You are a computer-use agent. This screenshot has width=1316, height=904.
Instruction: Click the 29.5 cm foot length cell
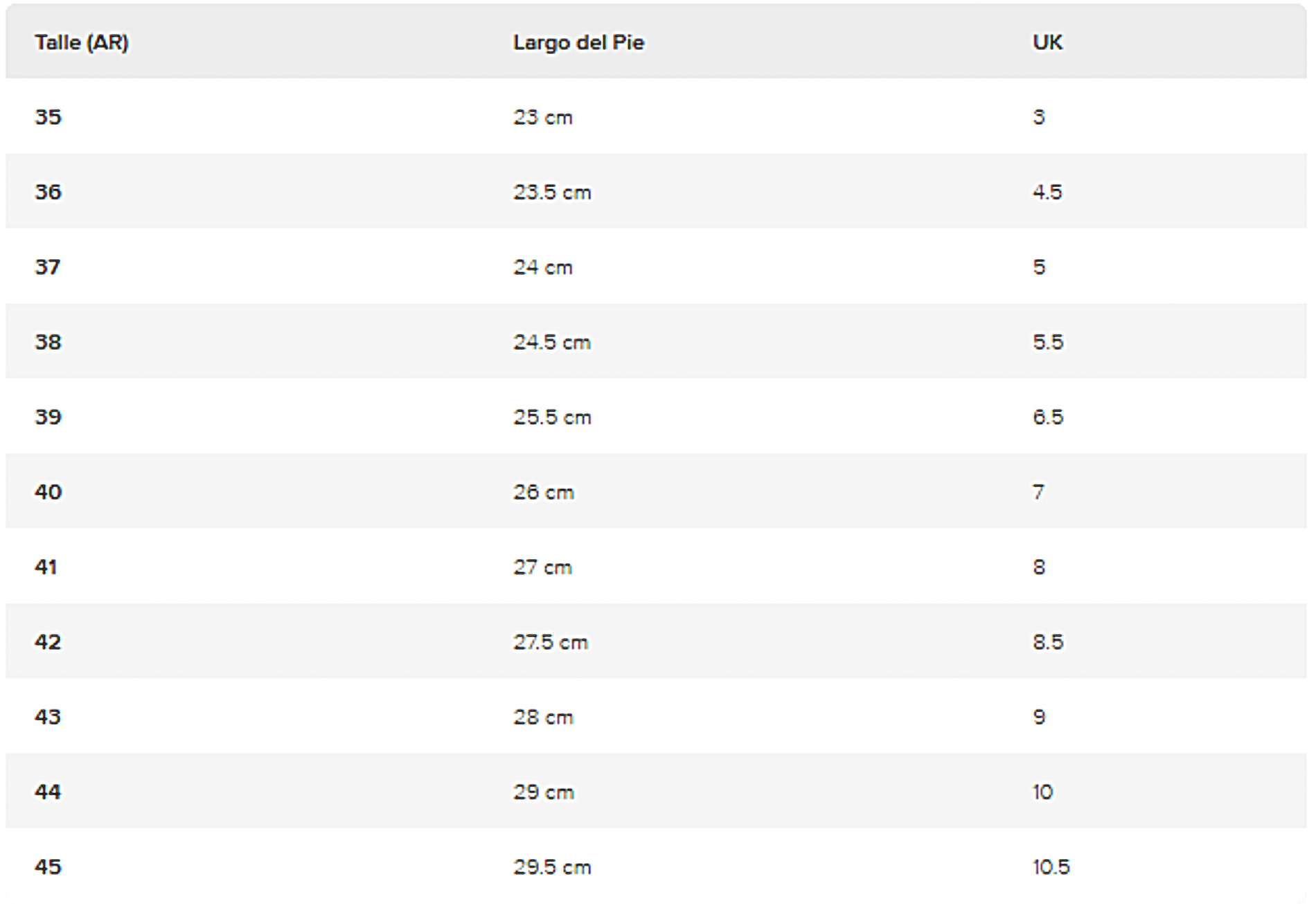(552, 867)
